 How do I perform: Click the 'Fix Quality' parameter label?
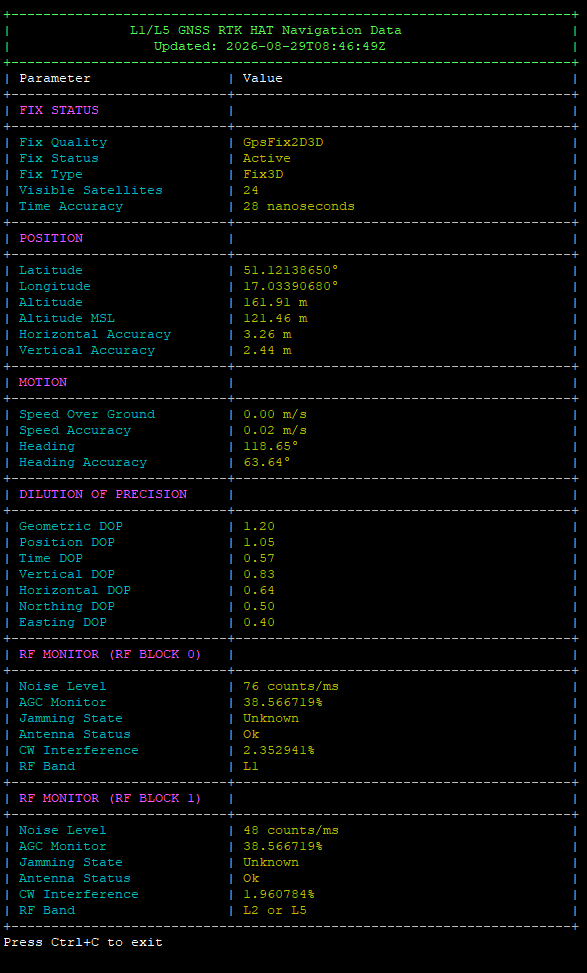pyautogui.click(x=63, y=142)
